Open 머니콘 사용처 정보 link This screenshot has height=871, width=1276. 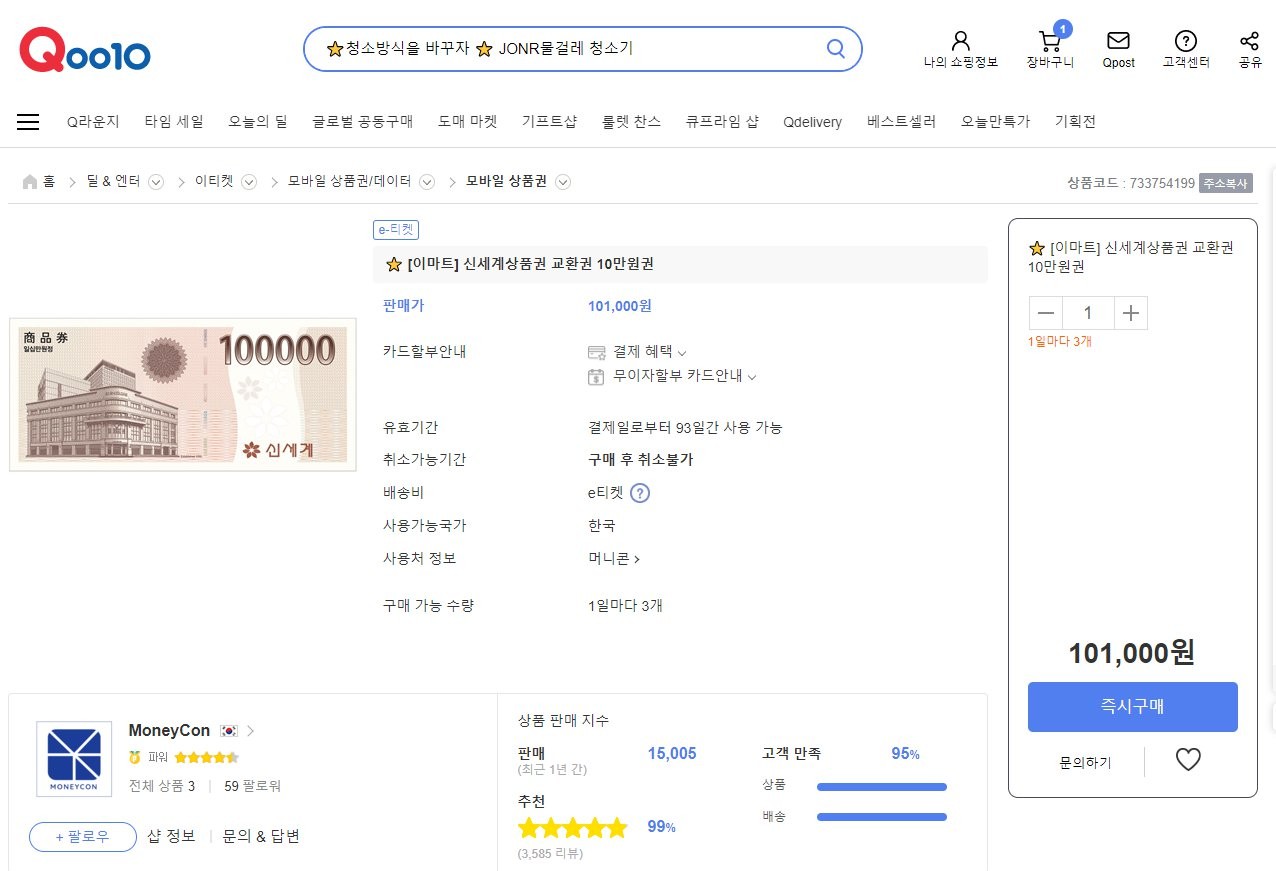point(614,559)
